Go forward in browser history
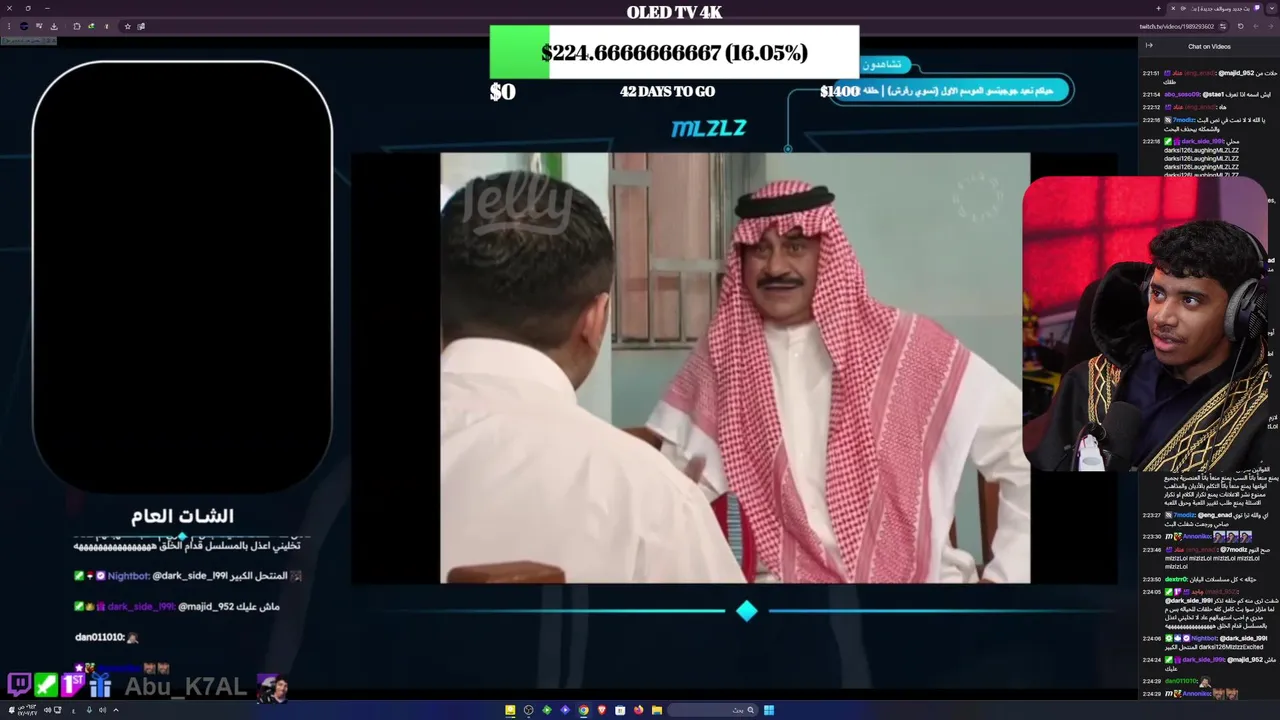Screen dimensions: 1280x720 [x=1256, y=26]
